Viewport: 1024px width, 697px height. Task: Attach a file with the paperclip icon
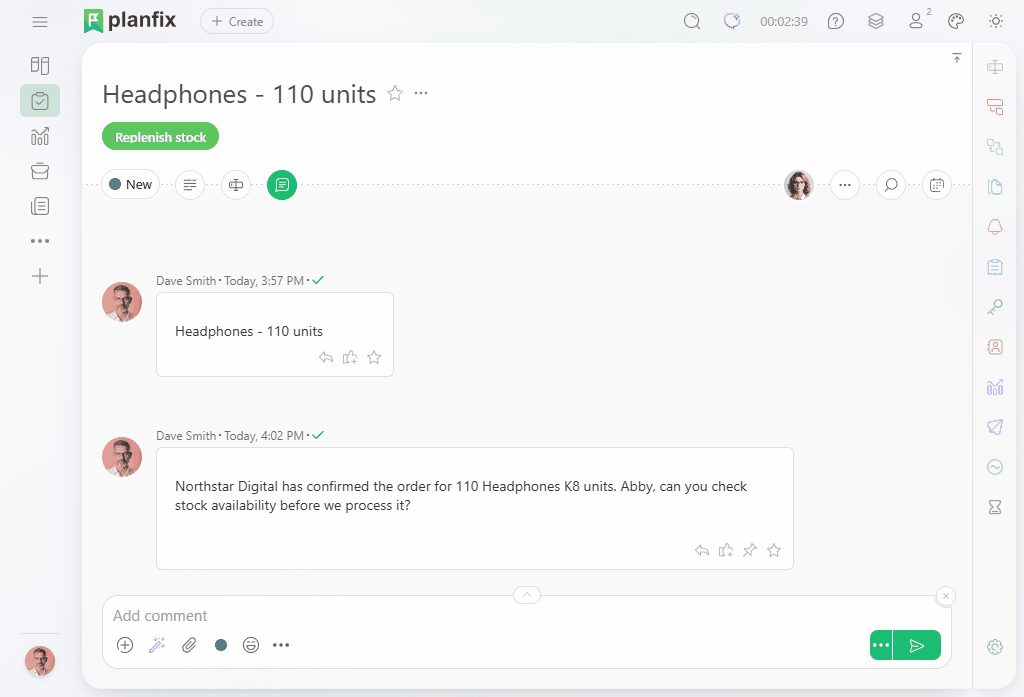189,645
